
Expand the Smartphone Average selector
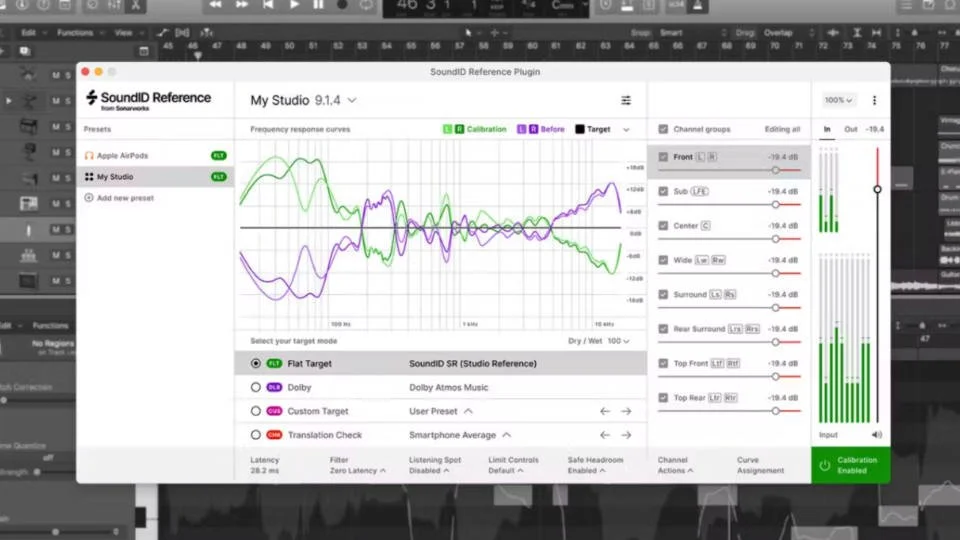coord(460,435)
